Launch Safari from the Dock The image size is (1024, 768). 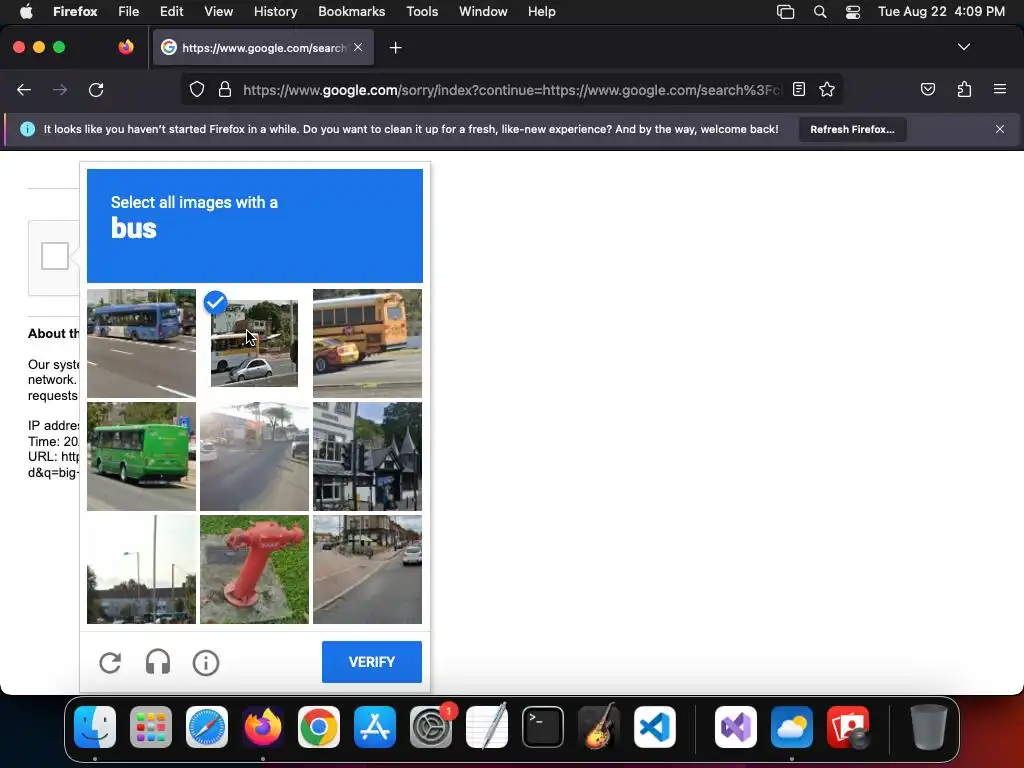(x=206, y=726)
